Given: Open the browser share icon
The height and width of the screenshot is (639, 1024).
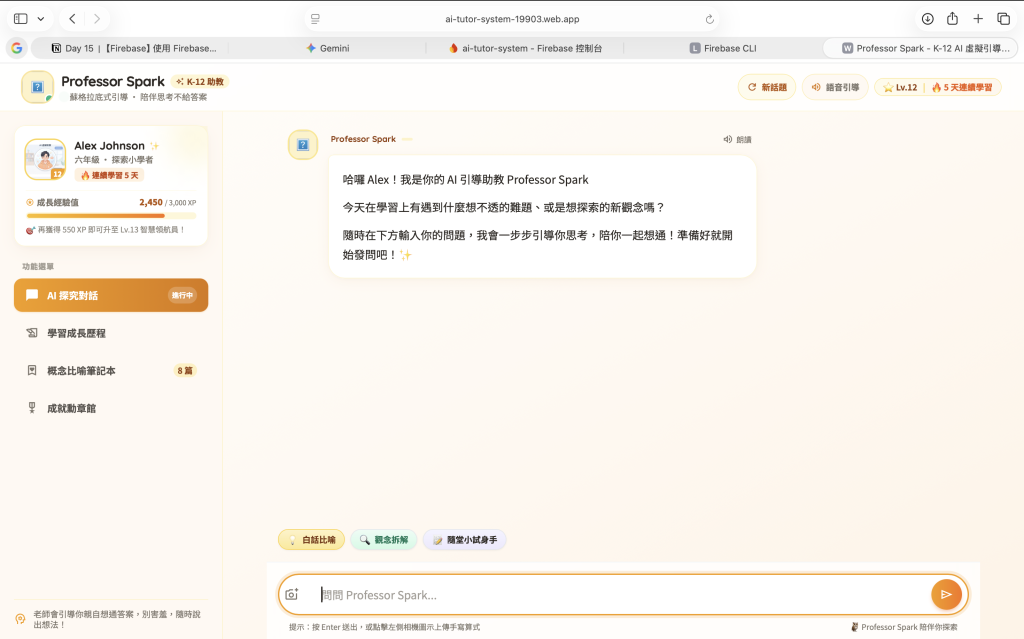Looking at the screenshot, I should pos(952,19).
